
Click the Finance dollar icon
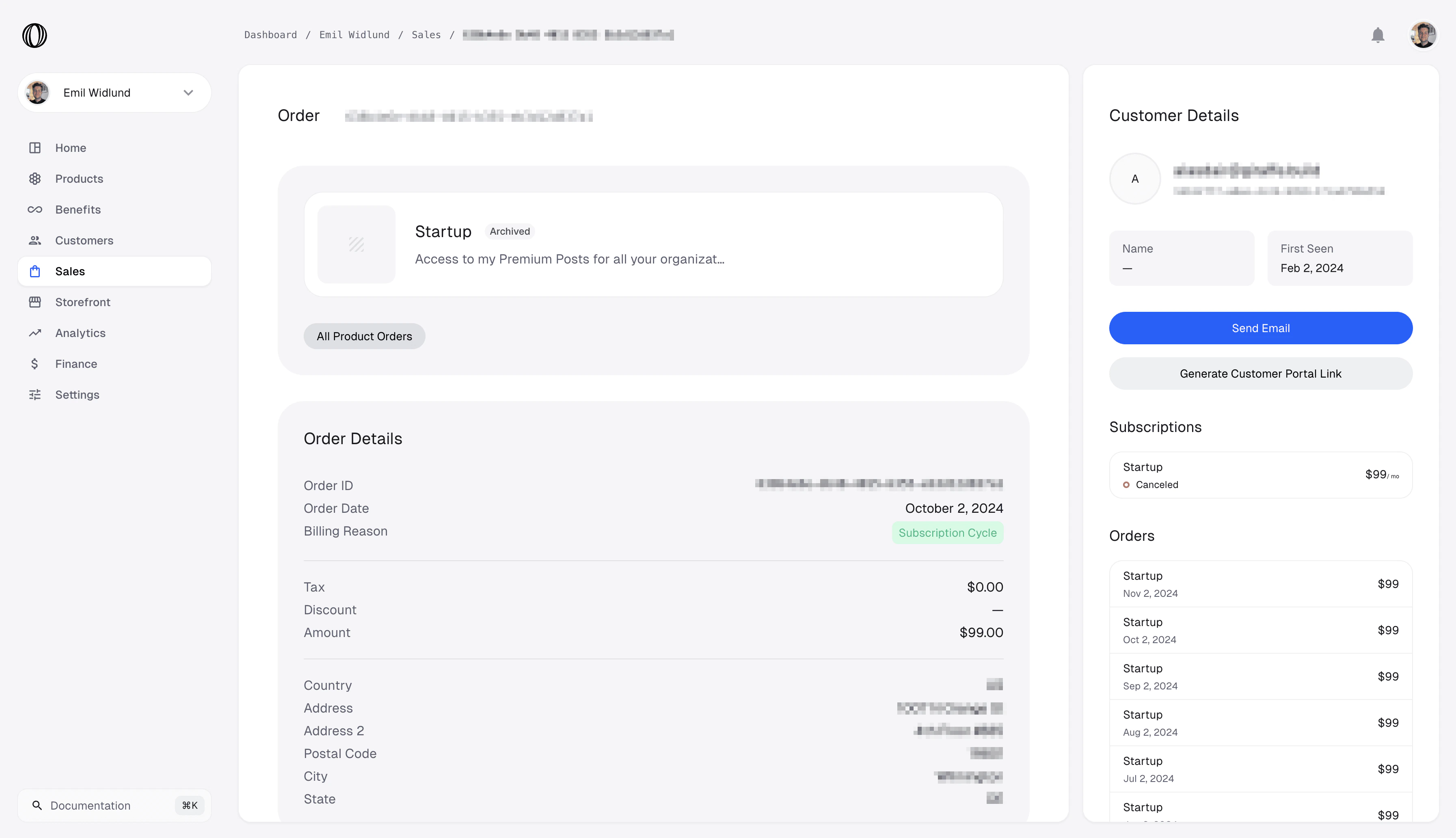coord(35,364)
